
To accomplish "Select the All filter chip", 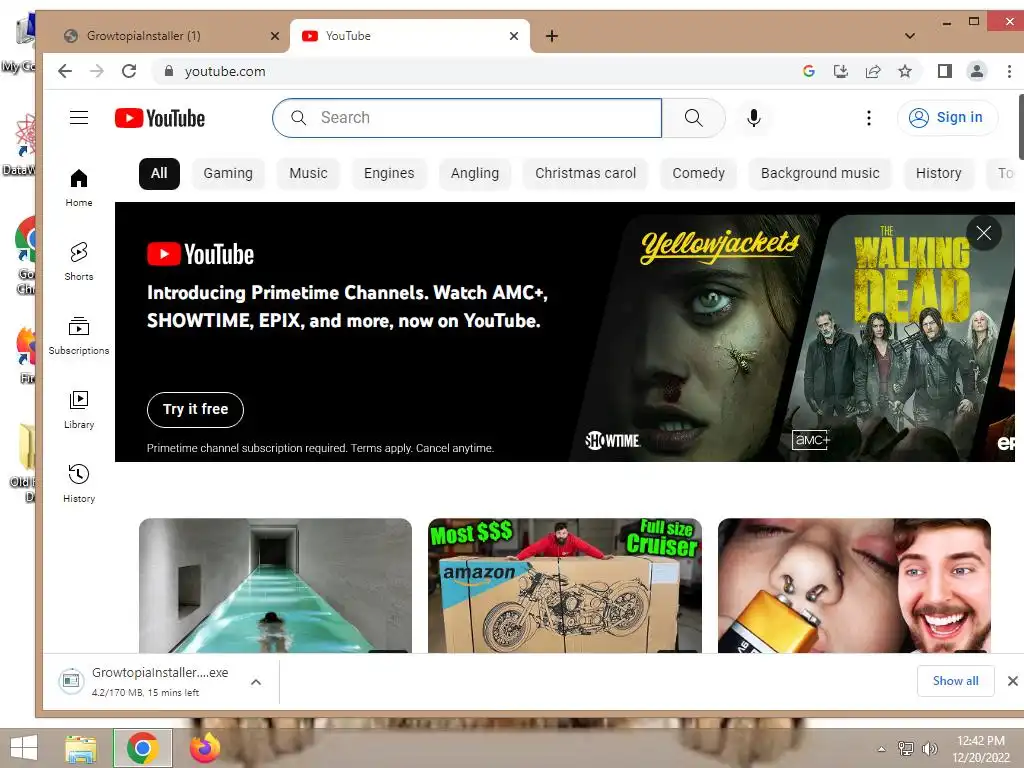I will click(x=159, y=174).
